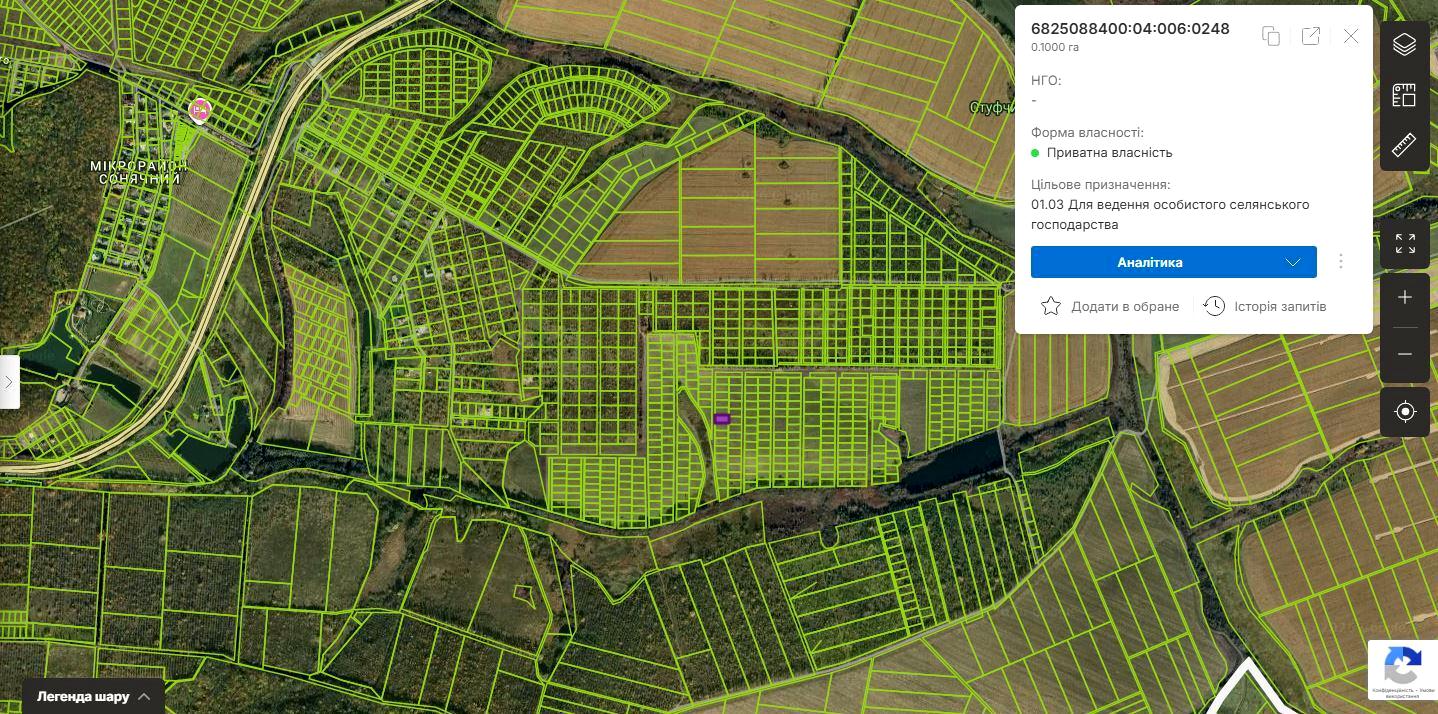Click the Форма власності label
Viewport: 1438px width, 714px height.
1087,132
